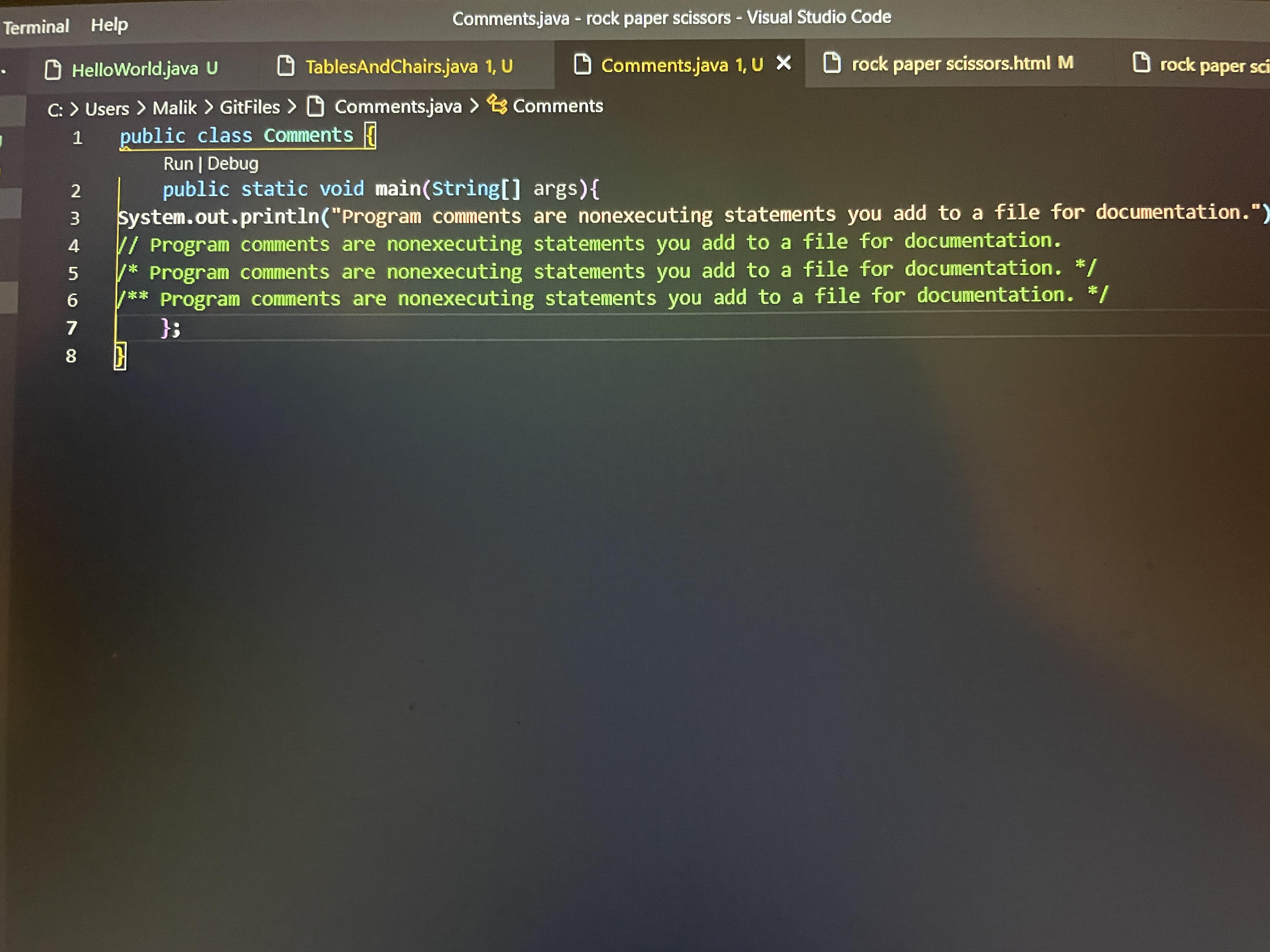Screen dimensions: 1270x952
Task: Click line number 7 in gutter
Action: coord(72,328)
